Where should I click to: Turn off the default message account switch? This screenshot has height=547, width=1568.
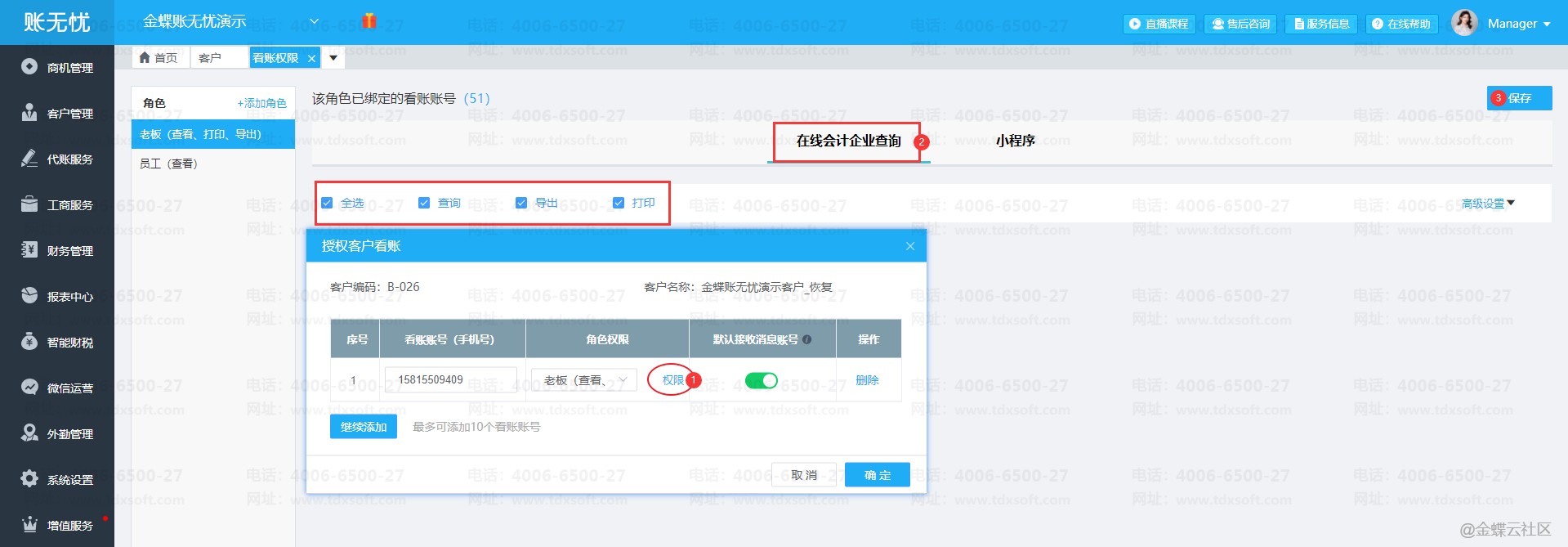click(x=761, y=380)
